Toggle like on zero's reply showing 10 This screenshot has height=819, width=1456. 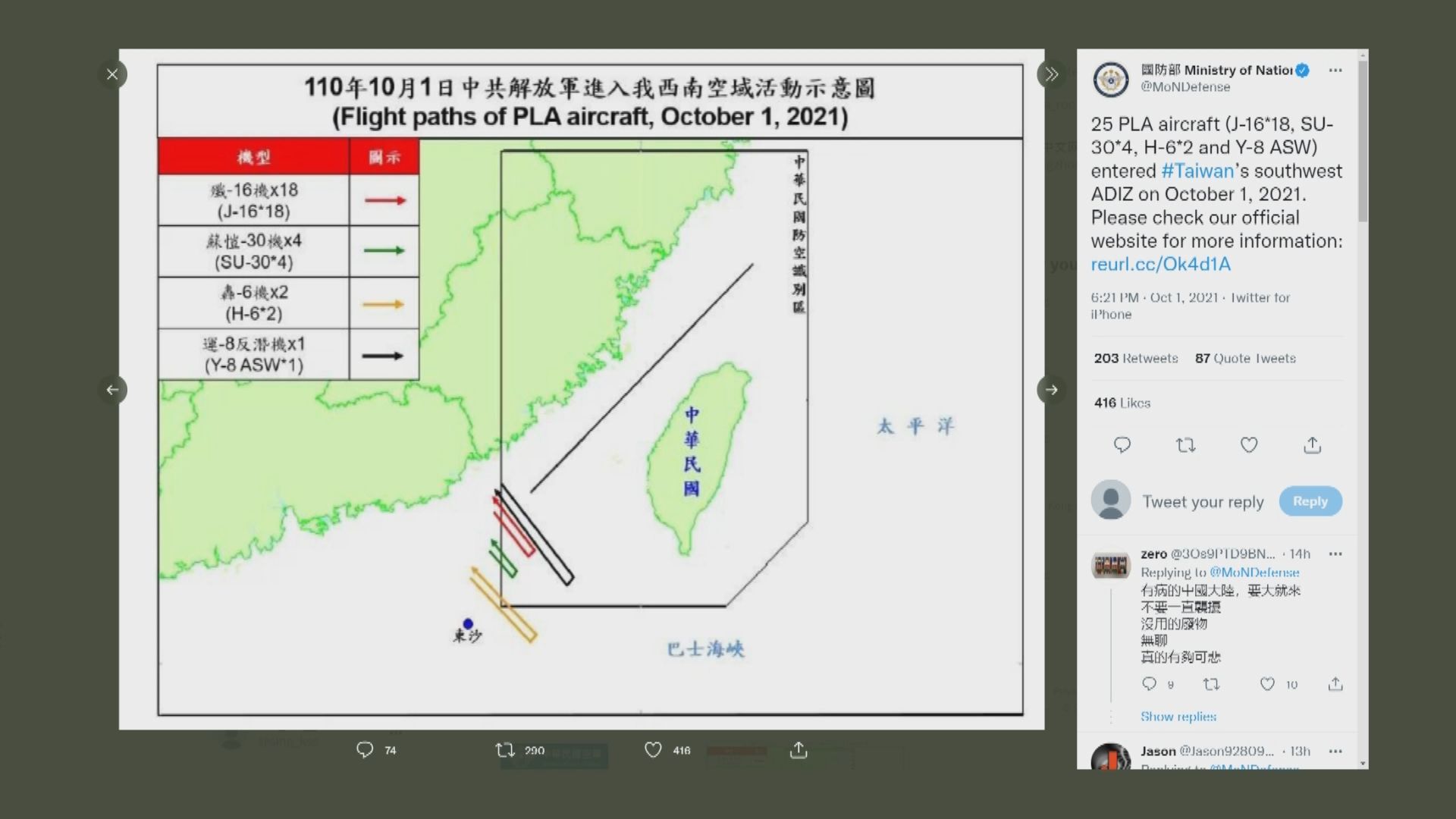(1266, 684)
